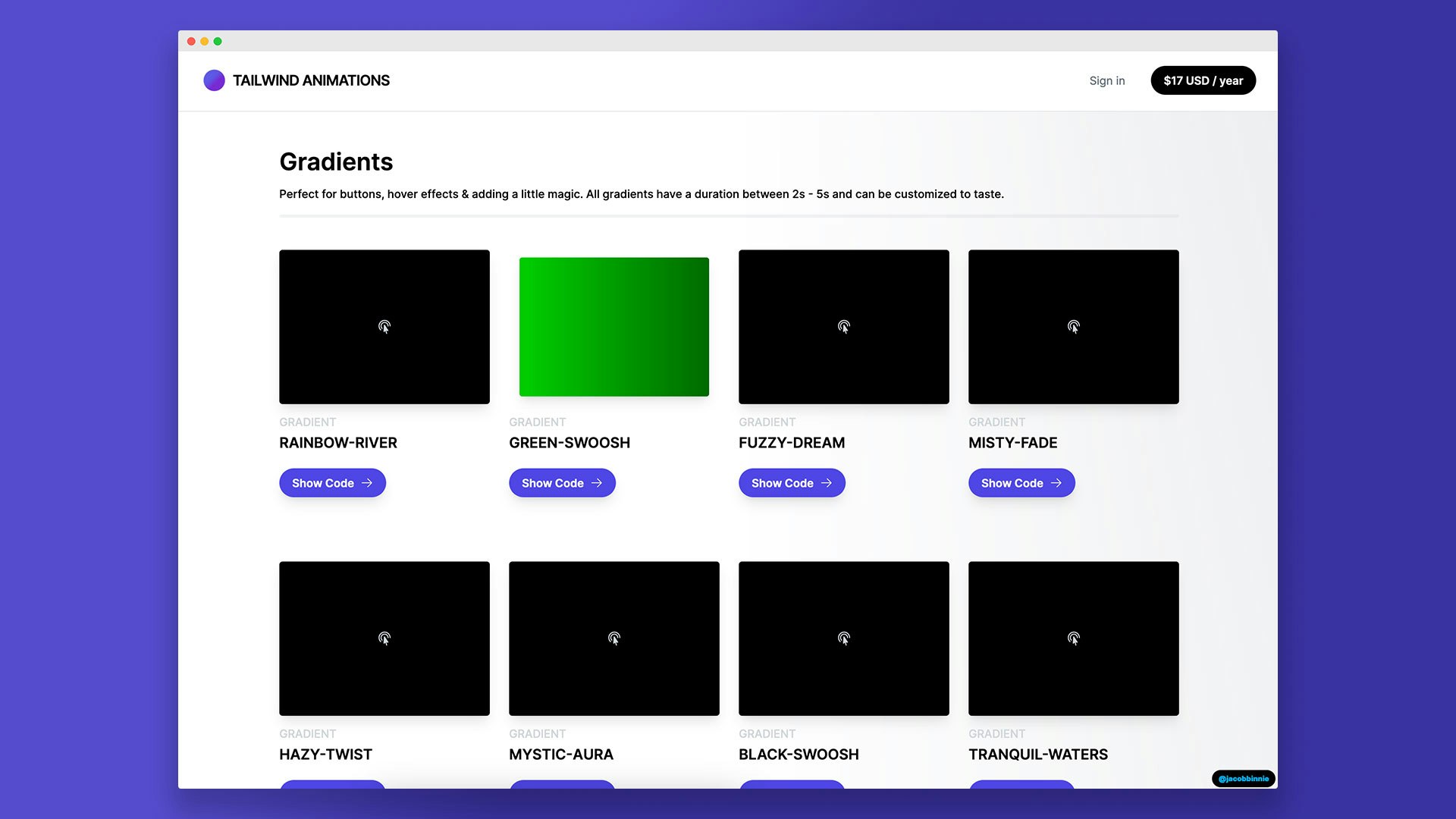Select the TRANQUIL-WATERS title text

pyautogui.click(x=1038, y=755)
